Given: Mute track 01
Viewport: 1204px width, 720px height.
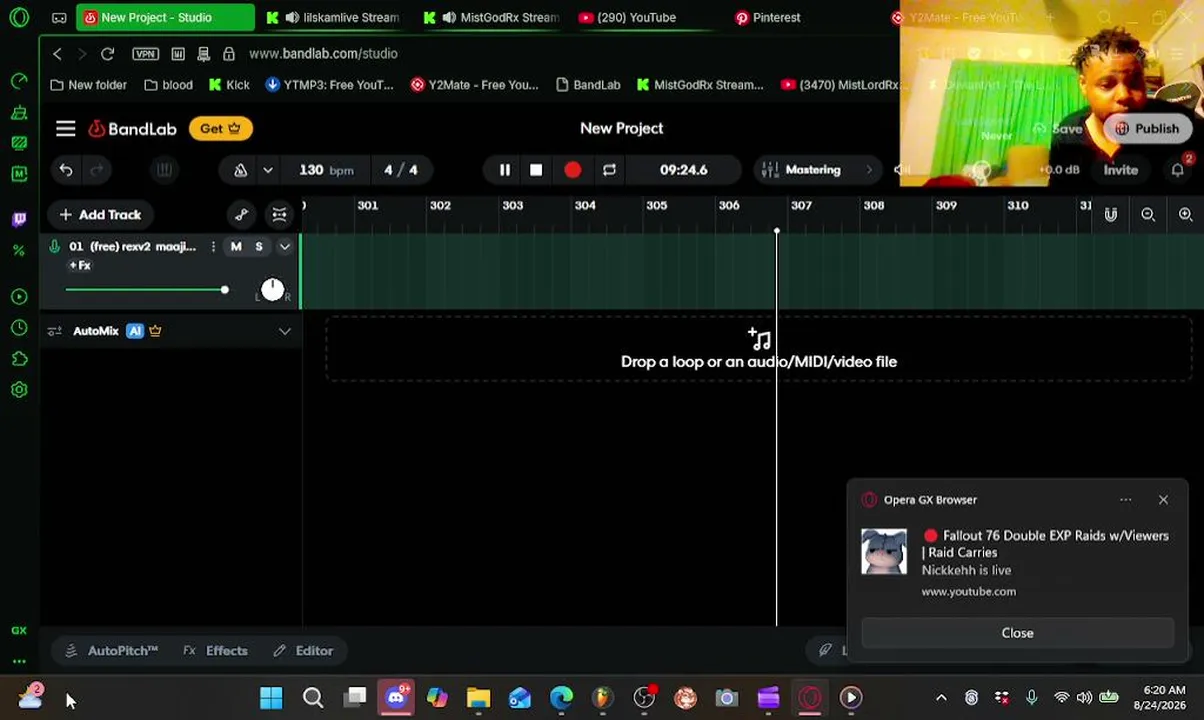Looking at the screenshot, I should (x=236, y=246).
